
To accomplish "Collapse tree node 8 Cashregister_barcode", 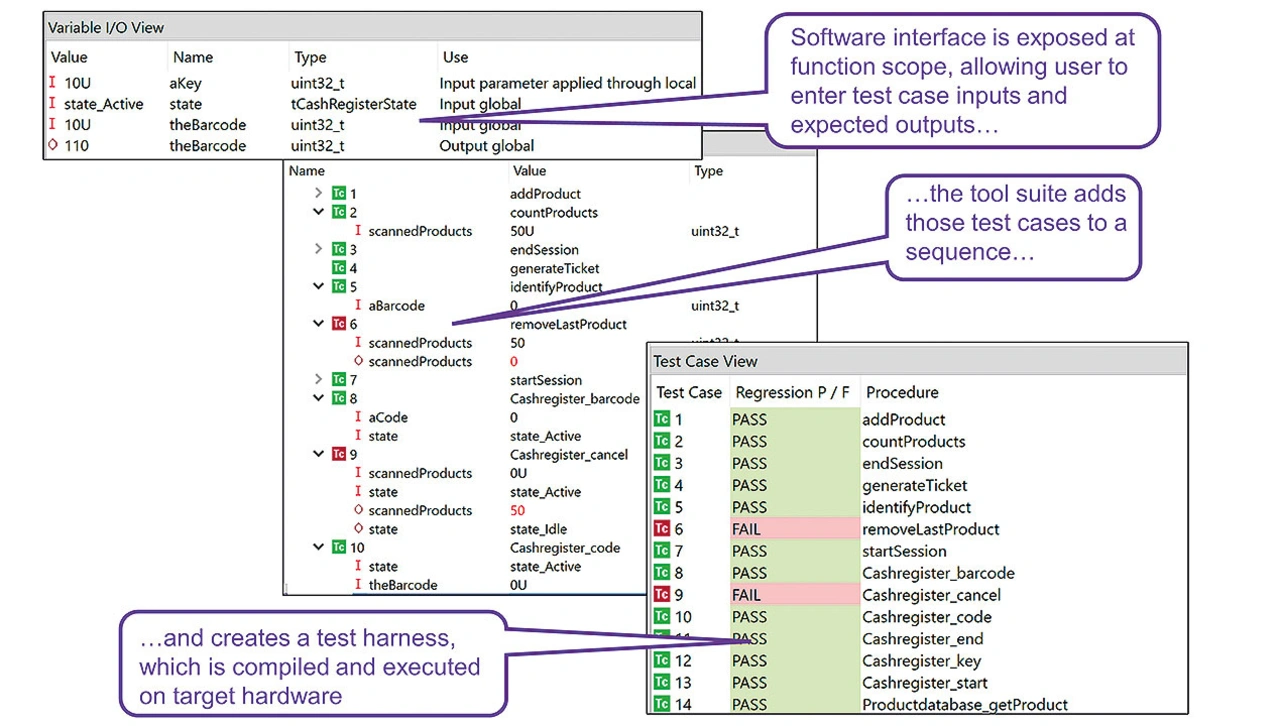I will coord(319,398).
